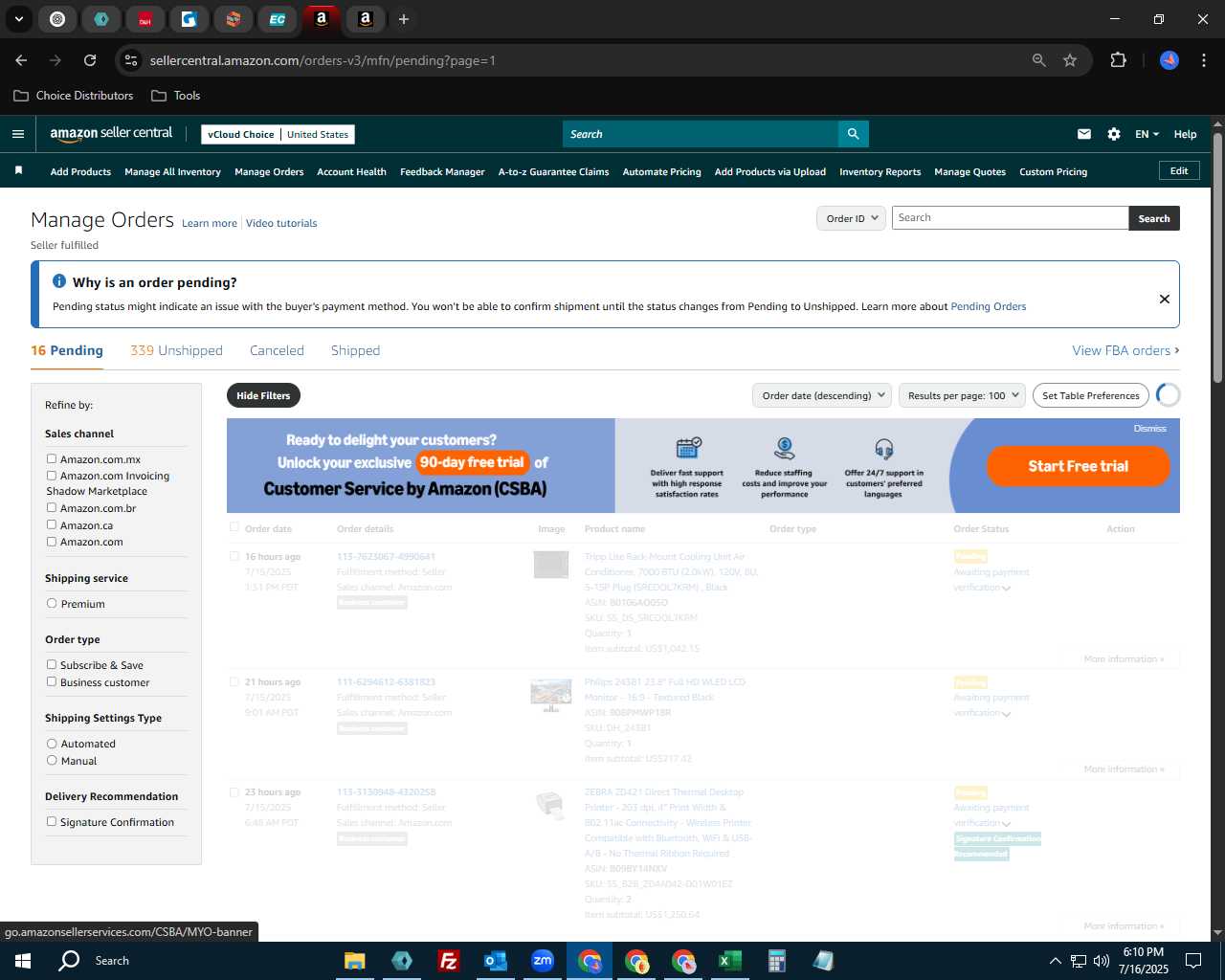Viewport: 1225px width, 980px height.
Task: Open Outlook from the taskbar
Action: [x=495, y=961]
